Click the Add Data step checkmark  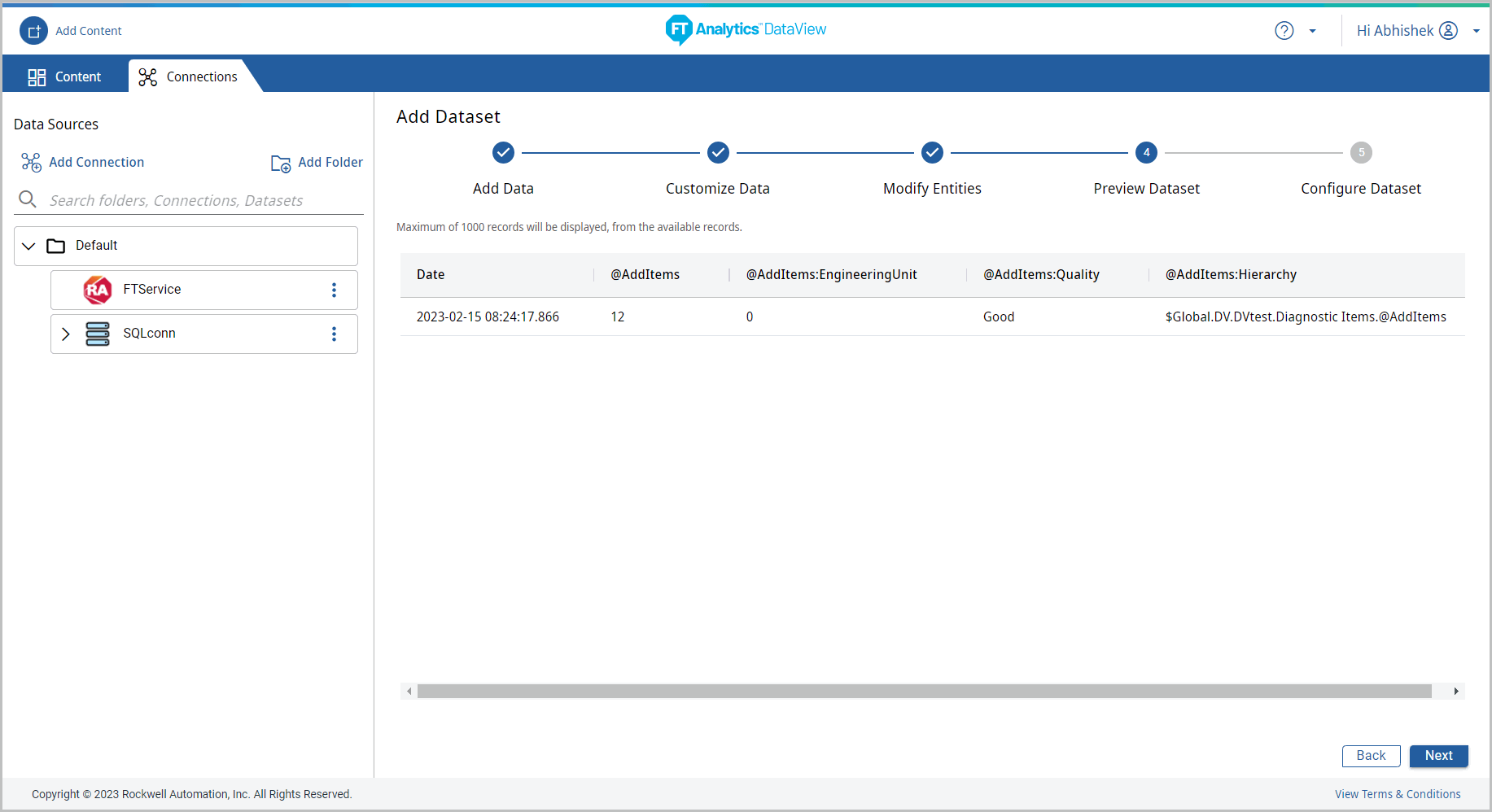pyautogui.click(x=503, y=152)
